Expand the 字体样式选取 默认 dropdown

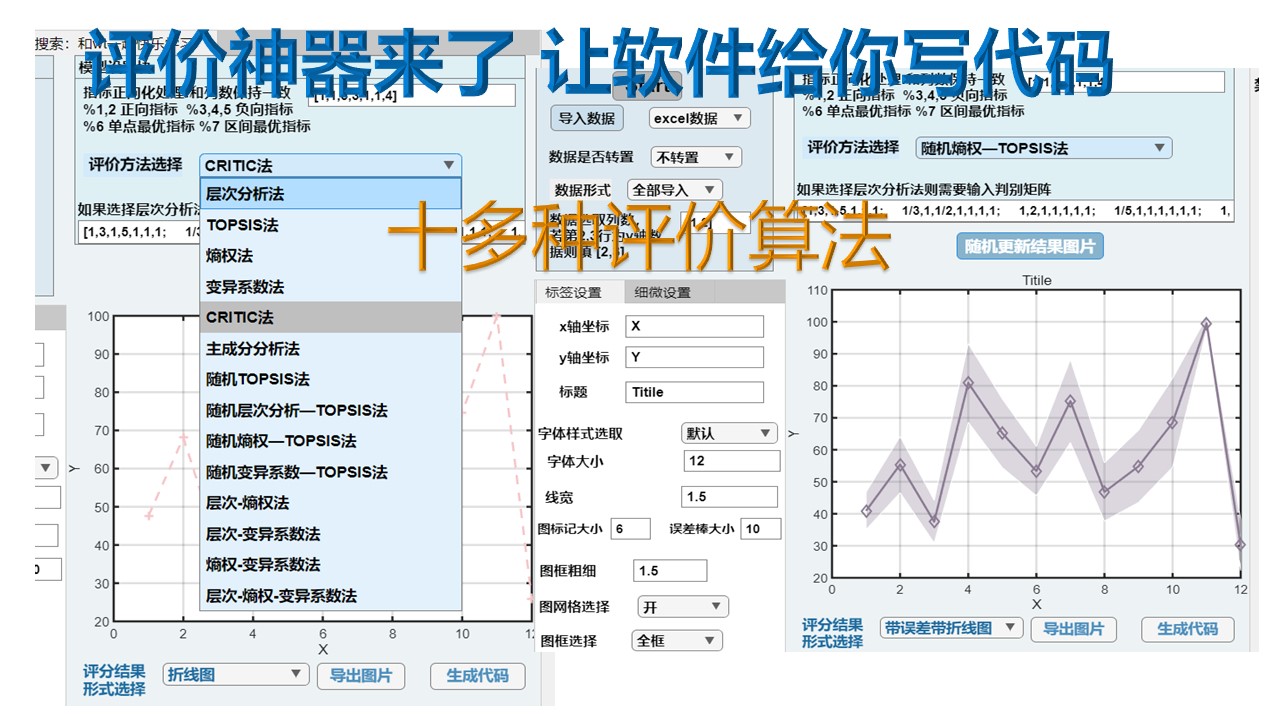point(729,433)
